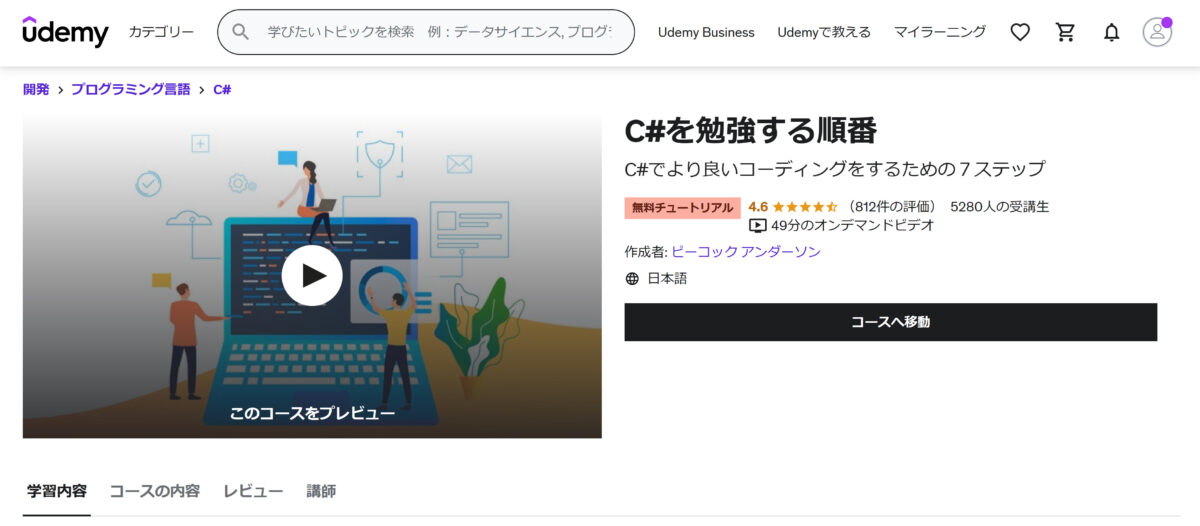Open マイラーニング link

pyautogui.click(x=939, y=32)
